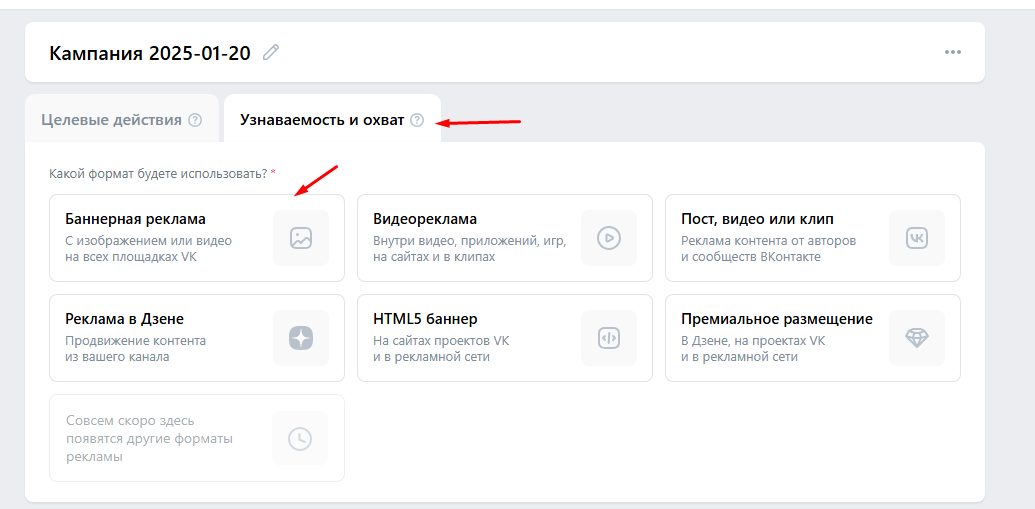Click text Продвижение контента из вашего канала

click(135, 349)
